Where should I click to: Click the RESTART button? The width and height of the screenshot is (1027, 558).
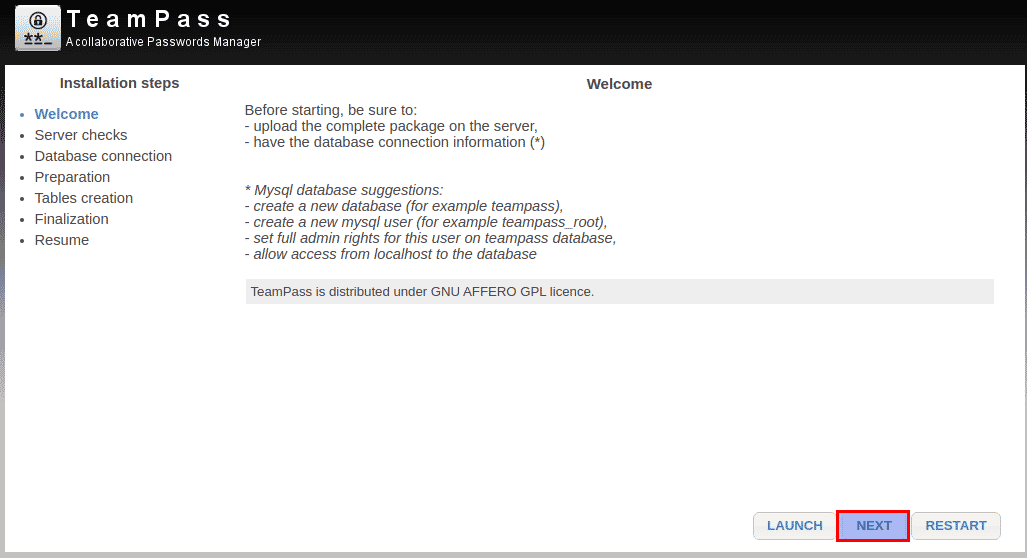(x=956, y=526)
